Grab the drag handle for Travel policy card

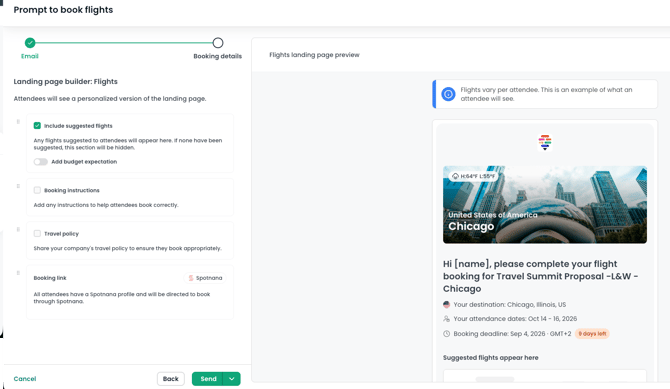tap(18, 230)
